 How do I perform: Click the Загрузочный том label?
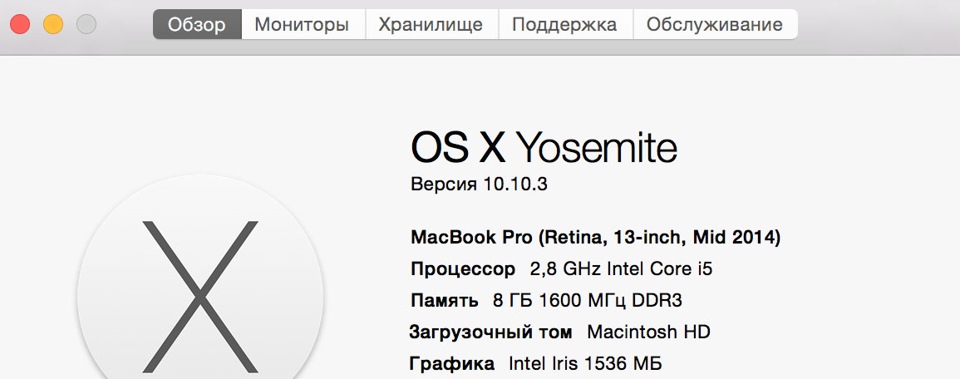click(x=491, y=333)
